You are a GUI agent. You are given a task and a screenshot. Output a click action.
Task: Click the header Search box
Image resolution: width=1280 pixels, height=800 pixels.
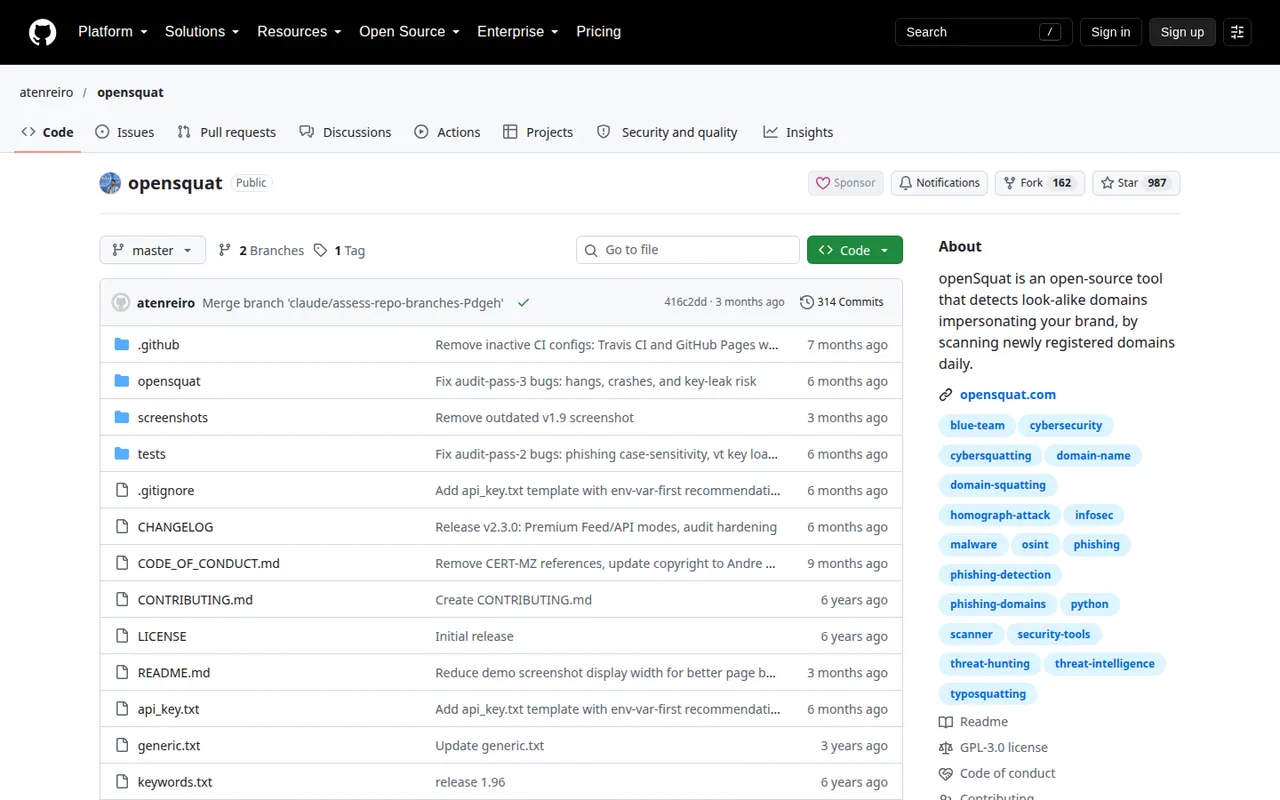tap(983, 32)
